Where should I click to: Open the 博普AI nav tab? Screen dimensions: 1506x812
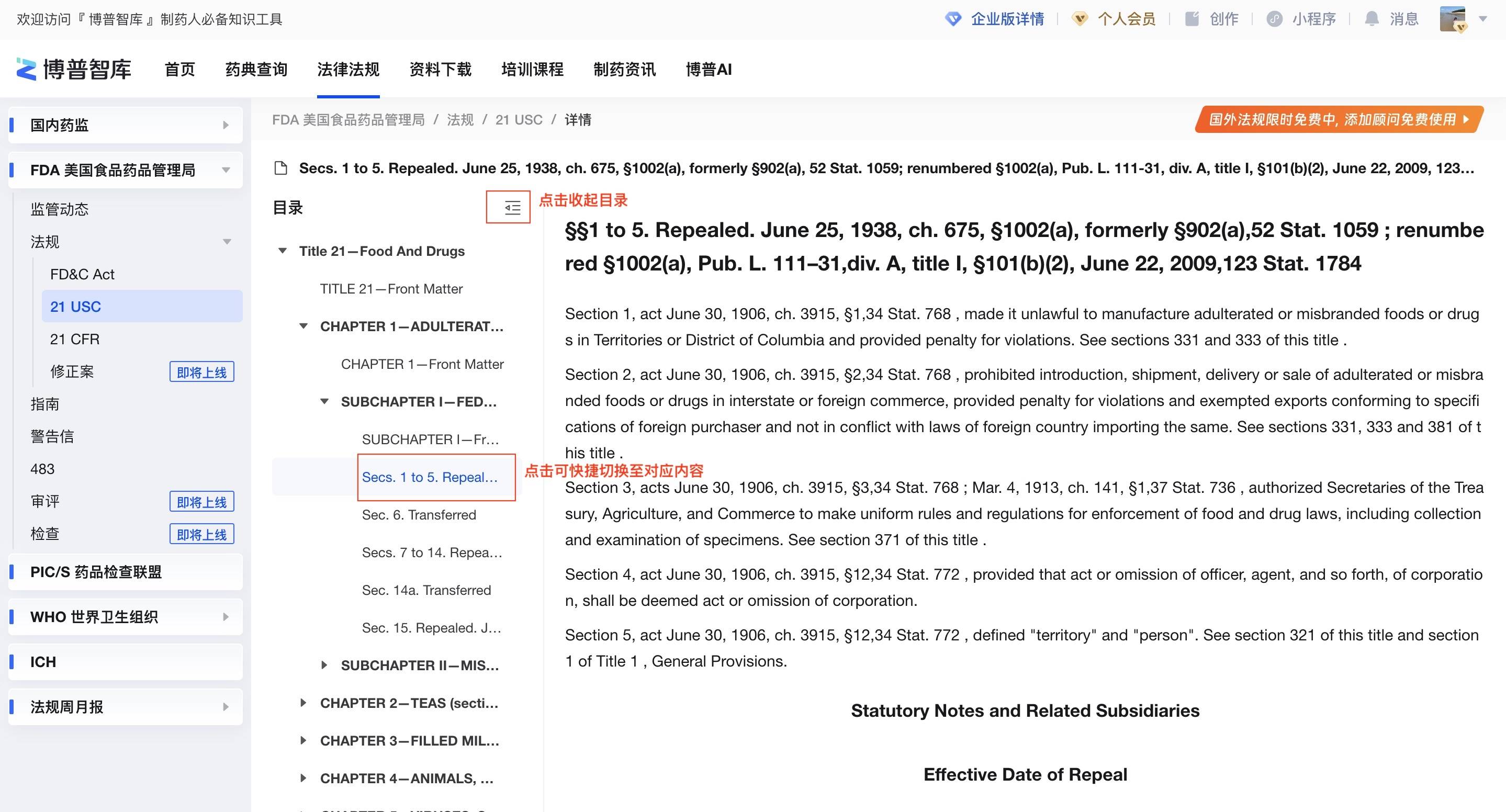709,70
